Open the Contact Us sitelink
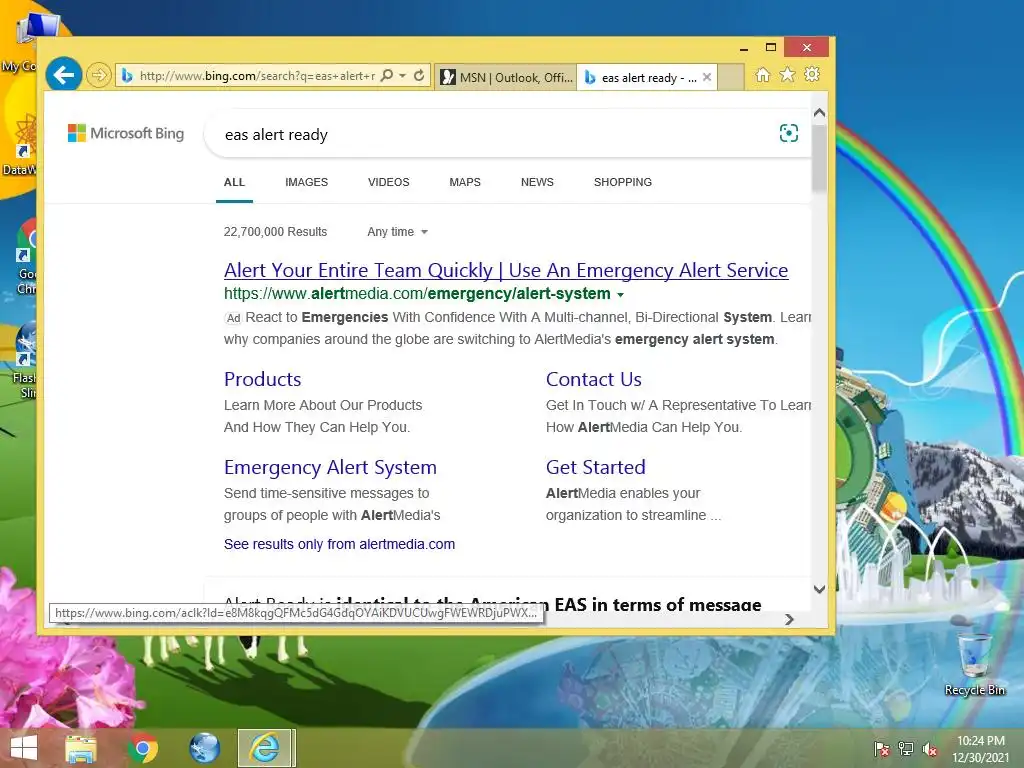The height and width of the screenshot is (768, 1024). click(594, 379)
